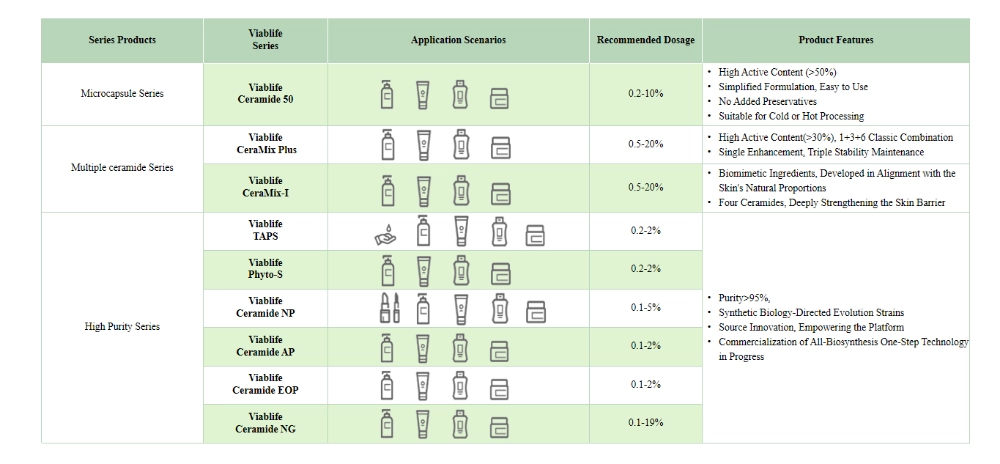Screen dimensions: 1000x464
Task: Select the flip-cap bottle icon for Ceramide AP
Action: coord(460,346)
